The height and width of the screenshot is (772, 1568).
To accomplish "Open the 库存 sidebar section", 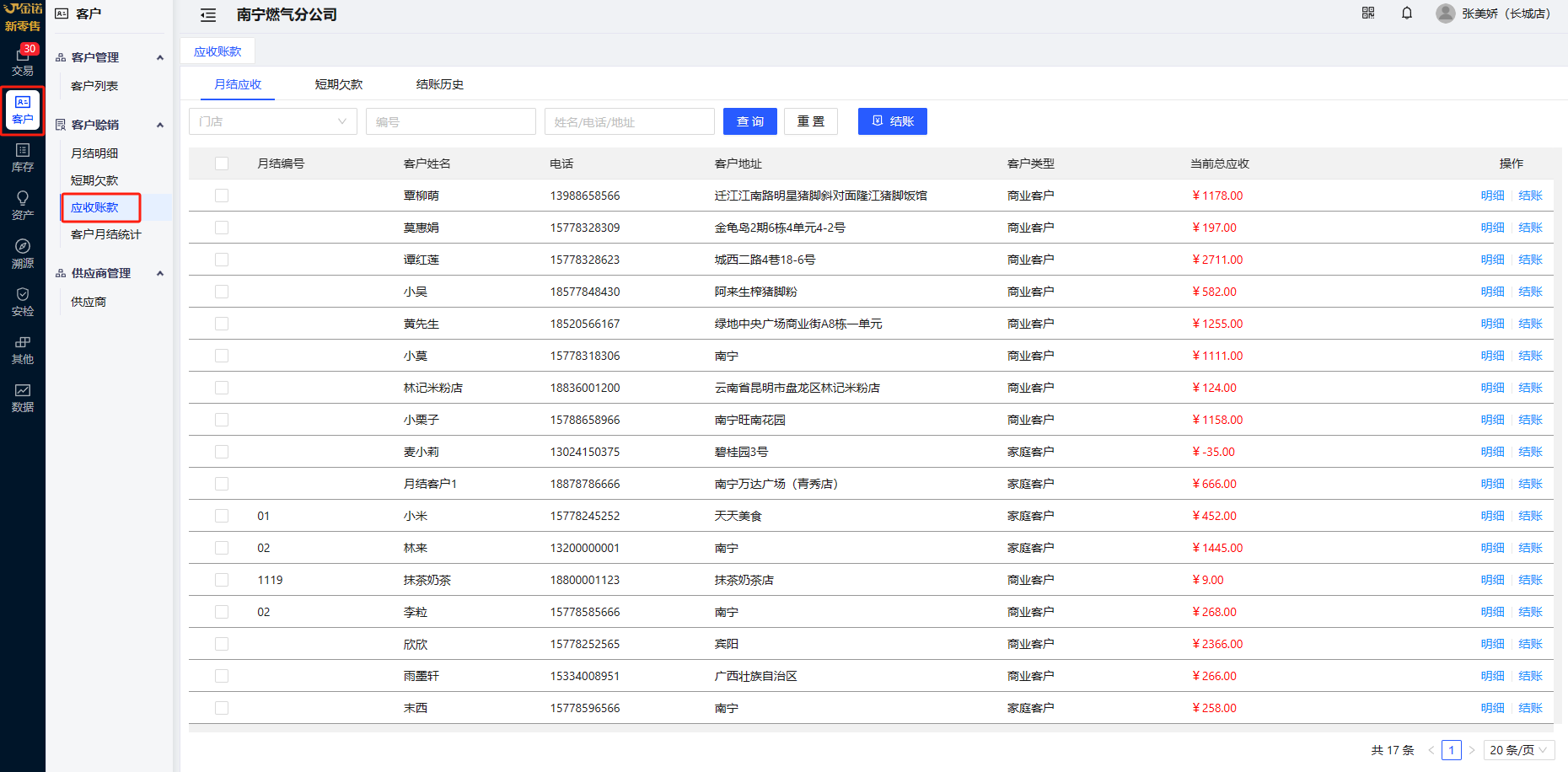I will [x=23, y=158].
